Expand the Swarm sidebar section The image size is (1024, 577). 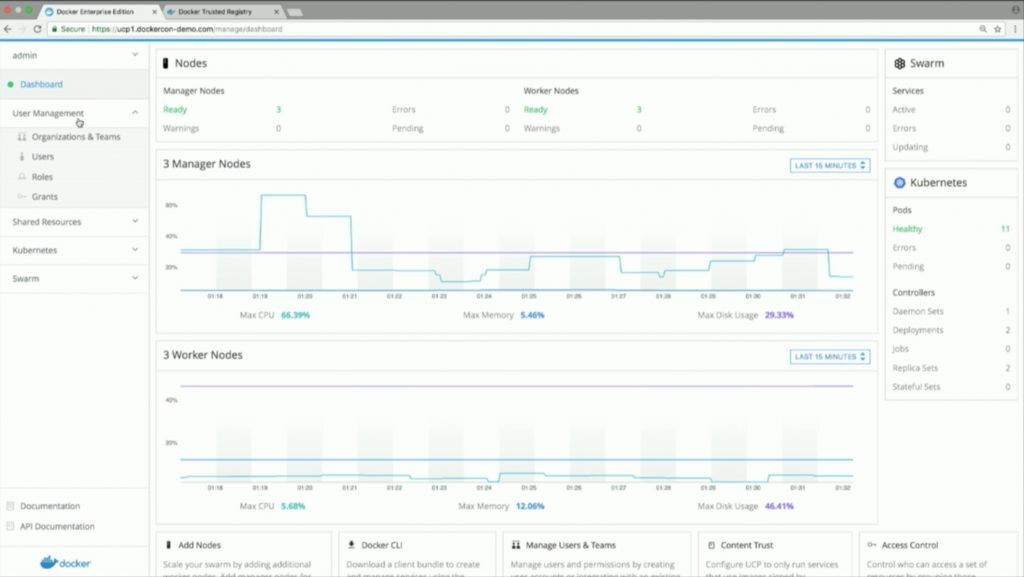(74, 278)
